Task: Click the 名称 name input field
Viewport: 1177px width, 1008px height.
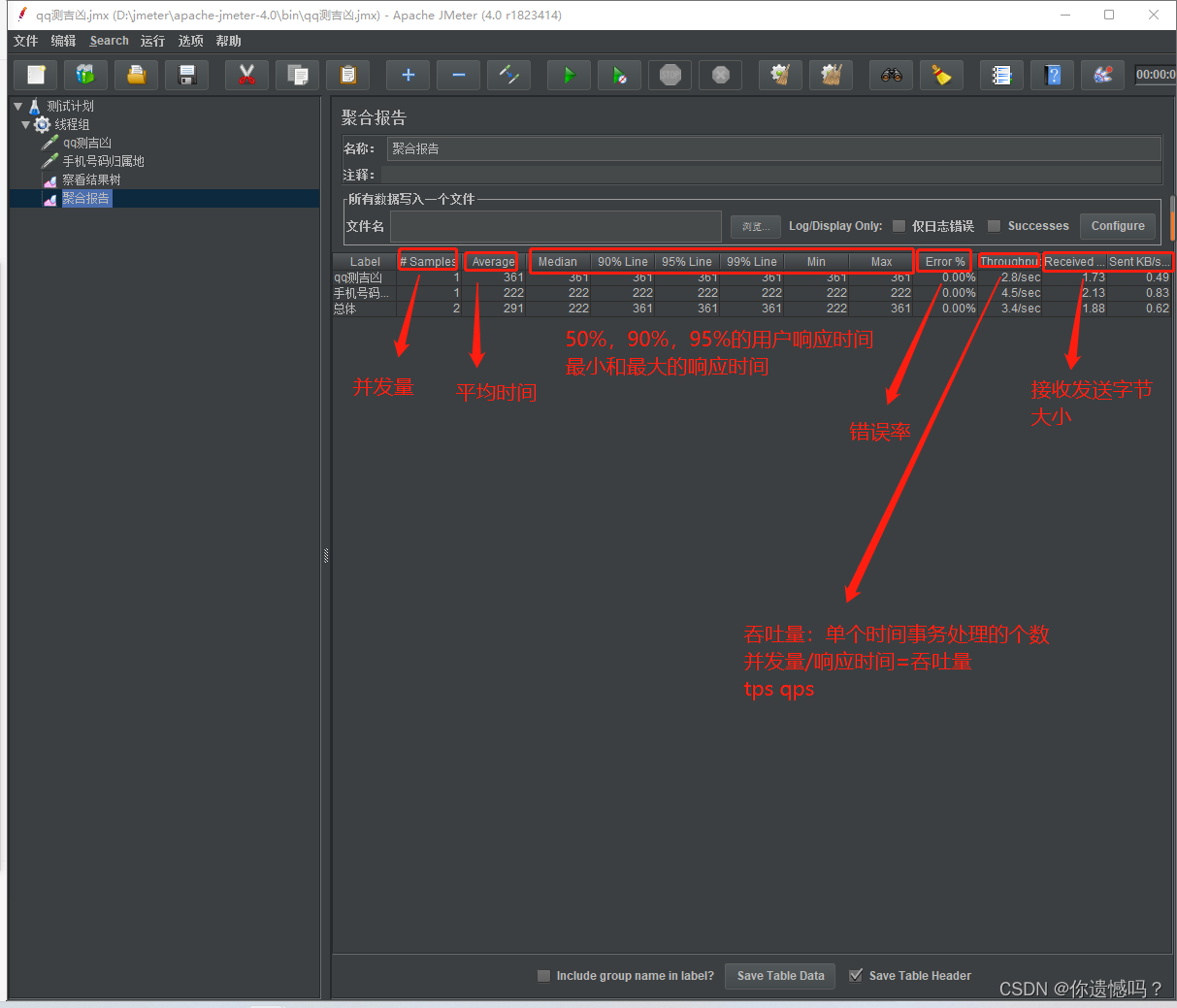Action: point(773,148)
